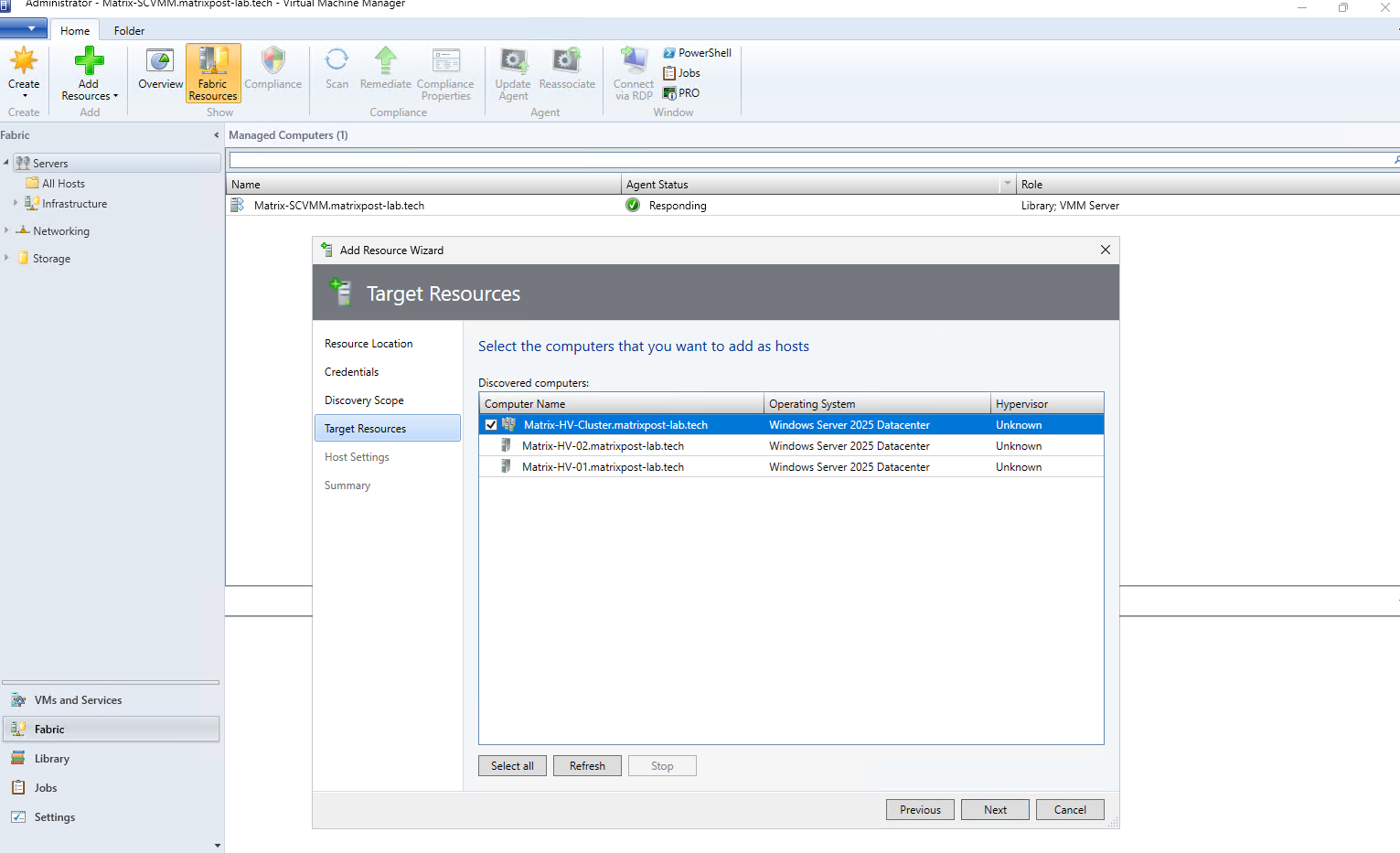This screenshot has height=853, width=1400.
Task: Click the Matrix-HV-02 host icon
Action: click(506, 446)
